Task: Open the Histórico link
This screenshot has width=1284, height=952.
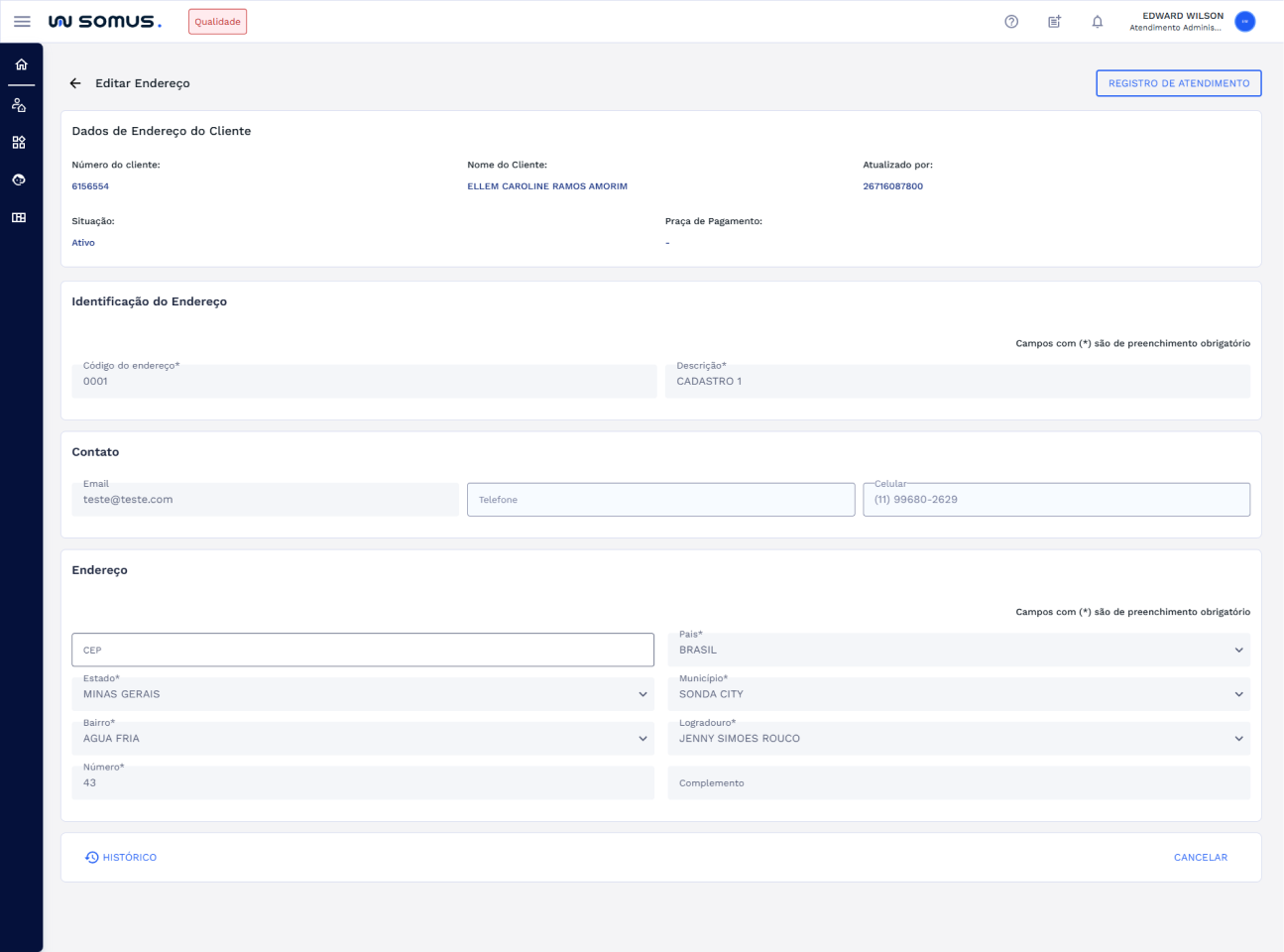Action: (x=121, y=858)
